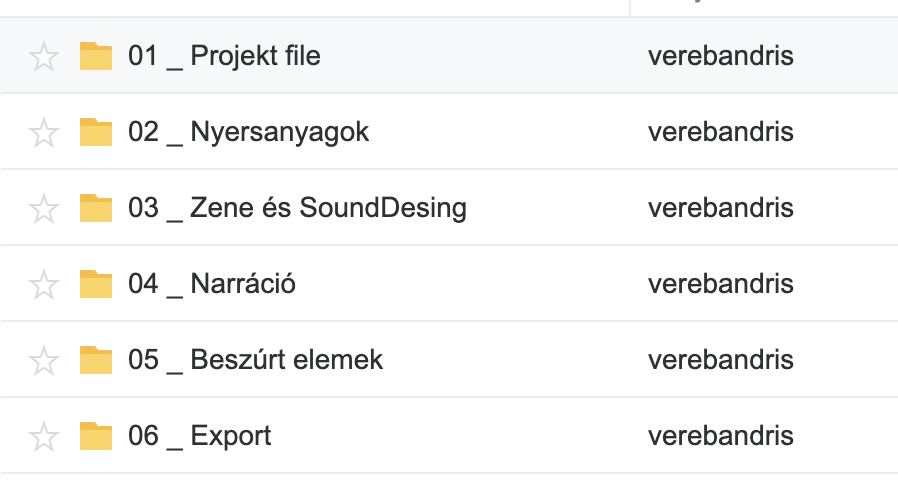Screen dimensions: 898x484
Task: Select the 02 _ Nyersanyagok folder name
Action: click(x=248, y=132)
